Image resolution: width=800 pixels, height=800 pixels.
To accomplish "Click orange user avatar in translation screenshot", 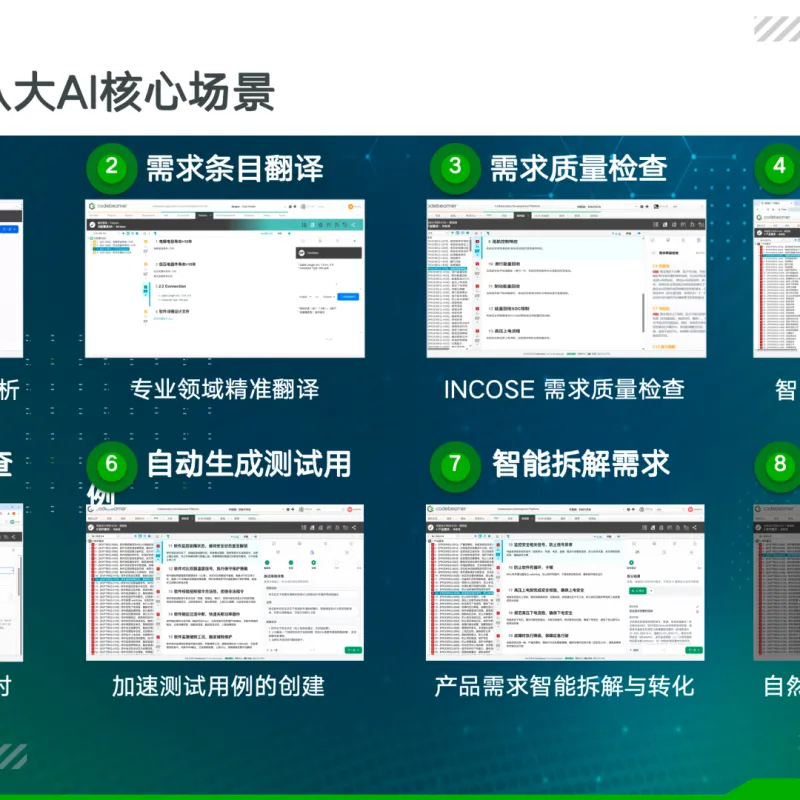I will pos(351,206).
